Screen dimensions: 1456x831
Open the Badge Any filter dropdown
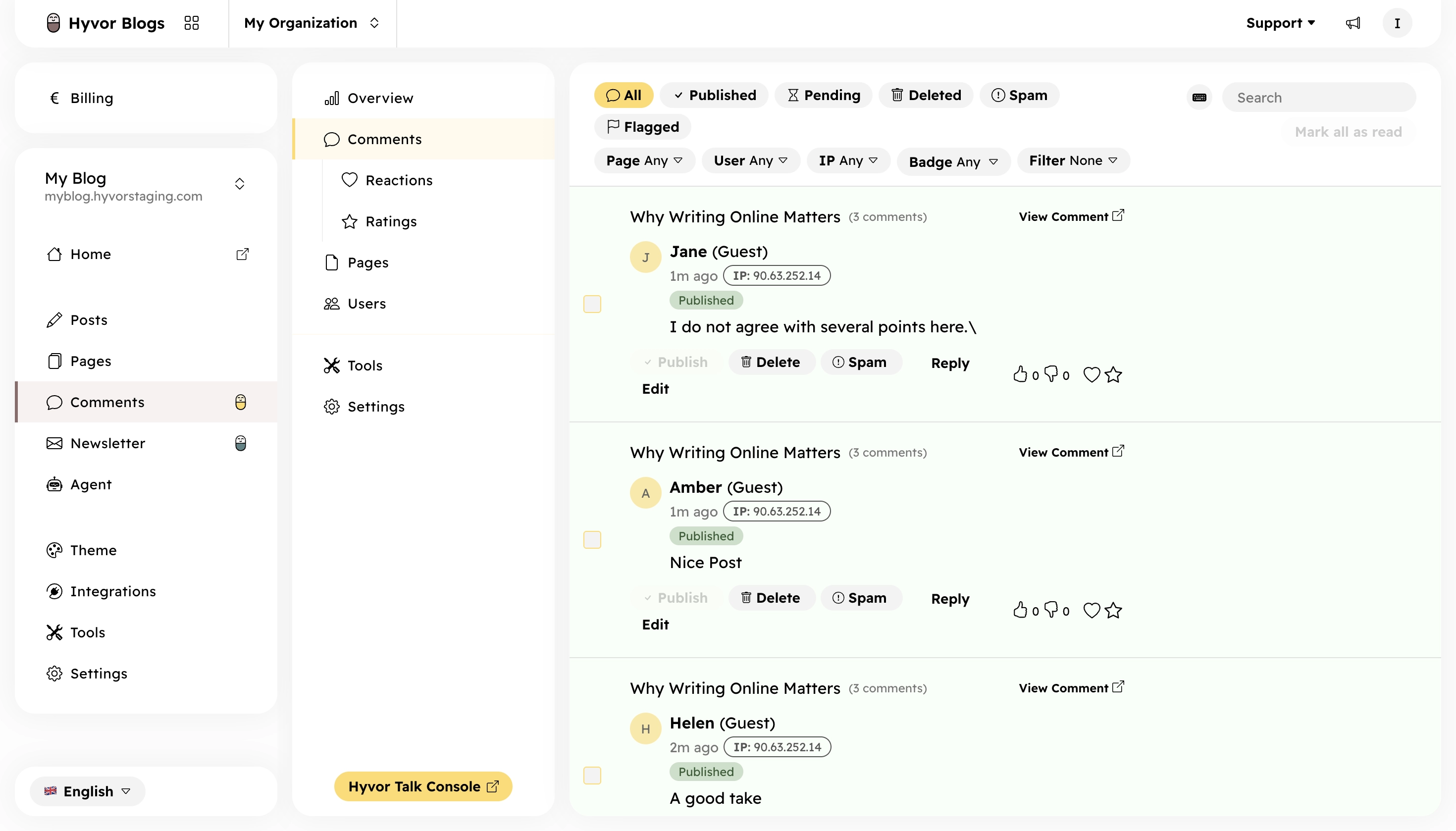[953, 161]
